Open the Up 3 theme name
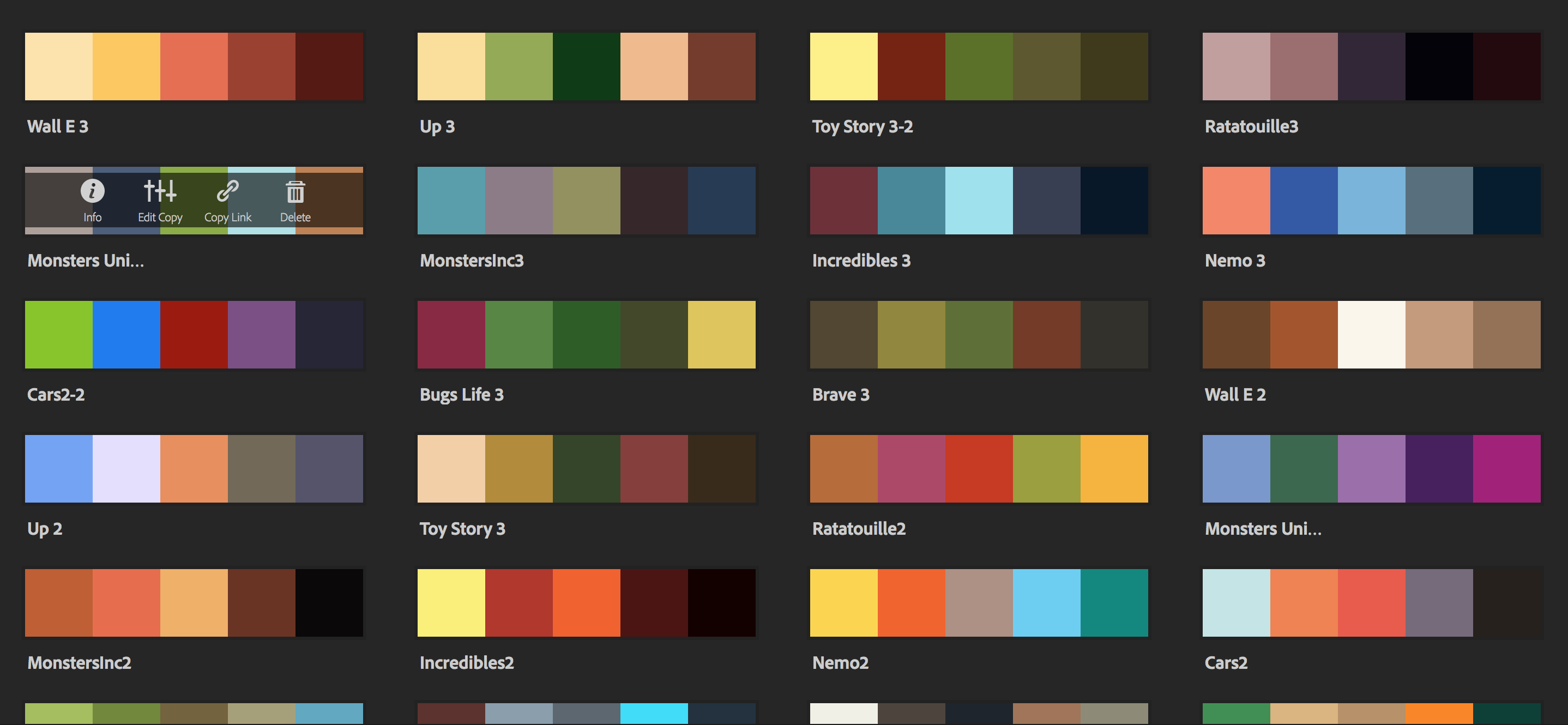 tap(437, 126)
